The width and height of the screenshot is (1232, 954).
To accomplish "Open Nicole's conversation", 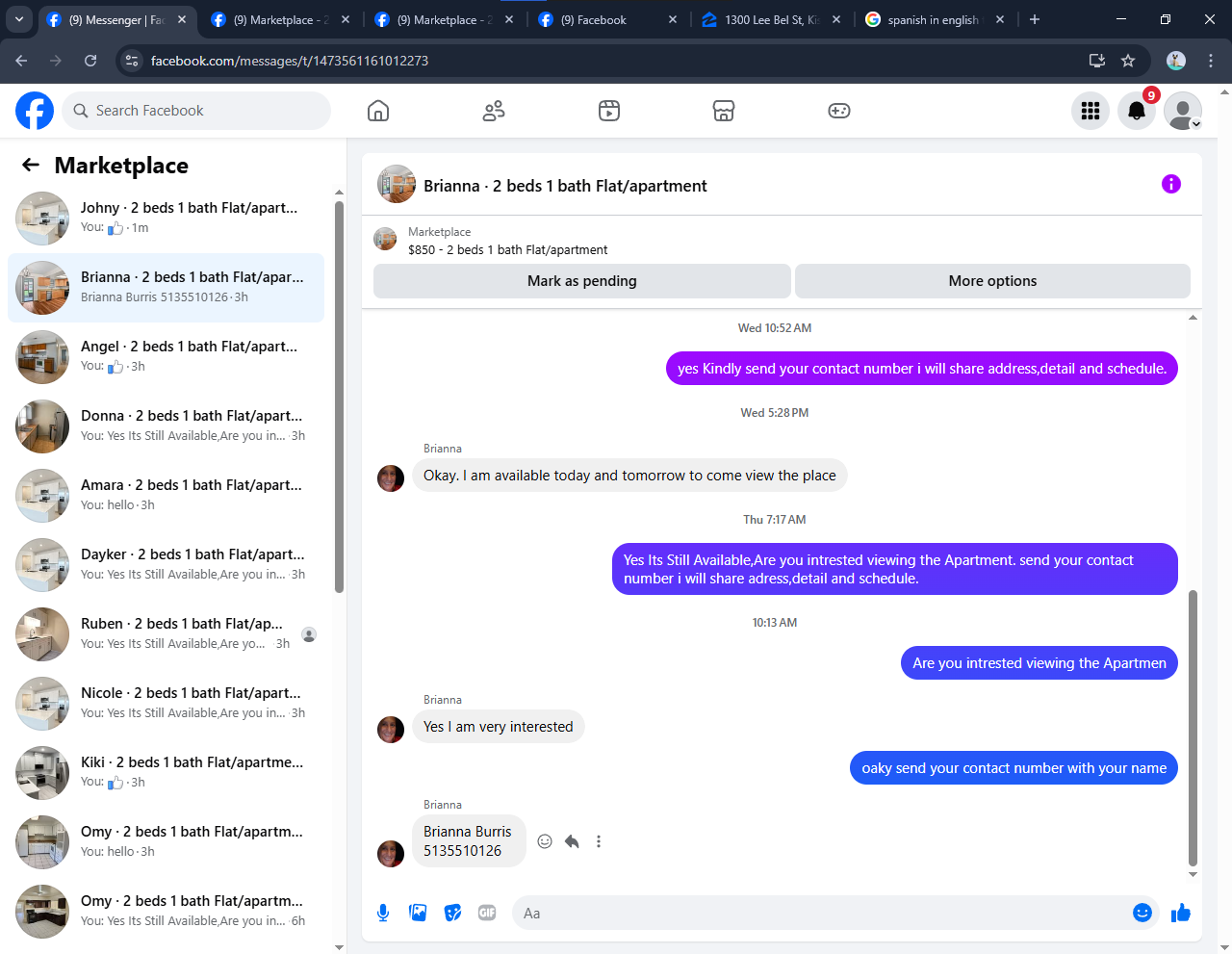I will click(166, 704).
